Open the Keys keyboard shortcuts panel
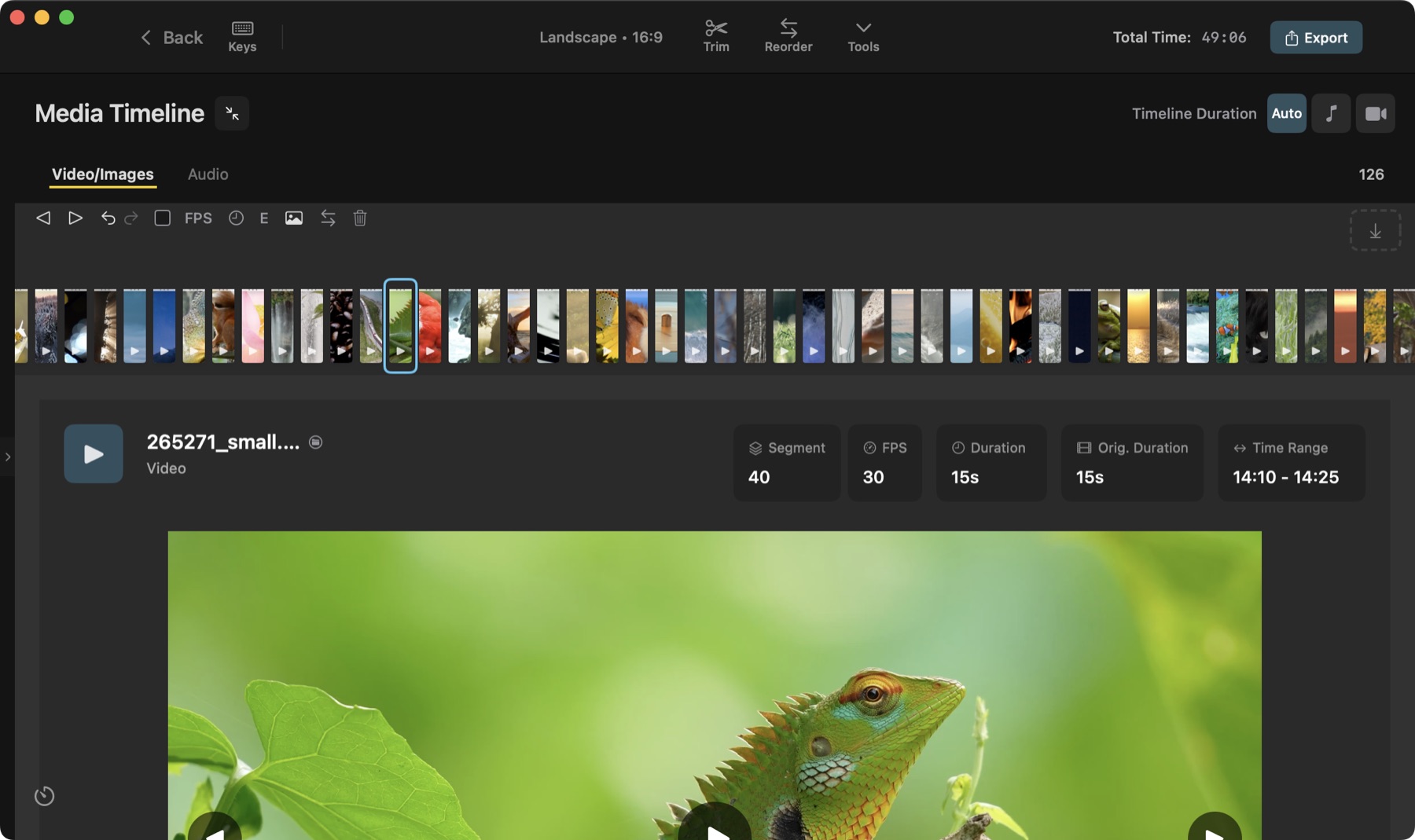This screenshot has height=840, width=1415. pyautogui.click(x=242, y=37)
